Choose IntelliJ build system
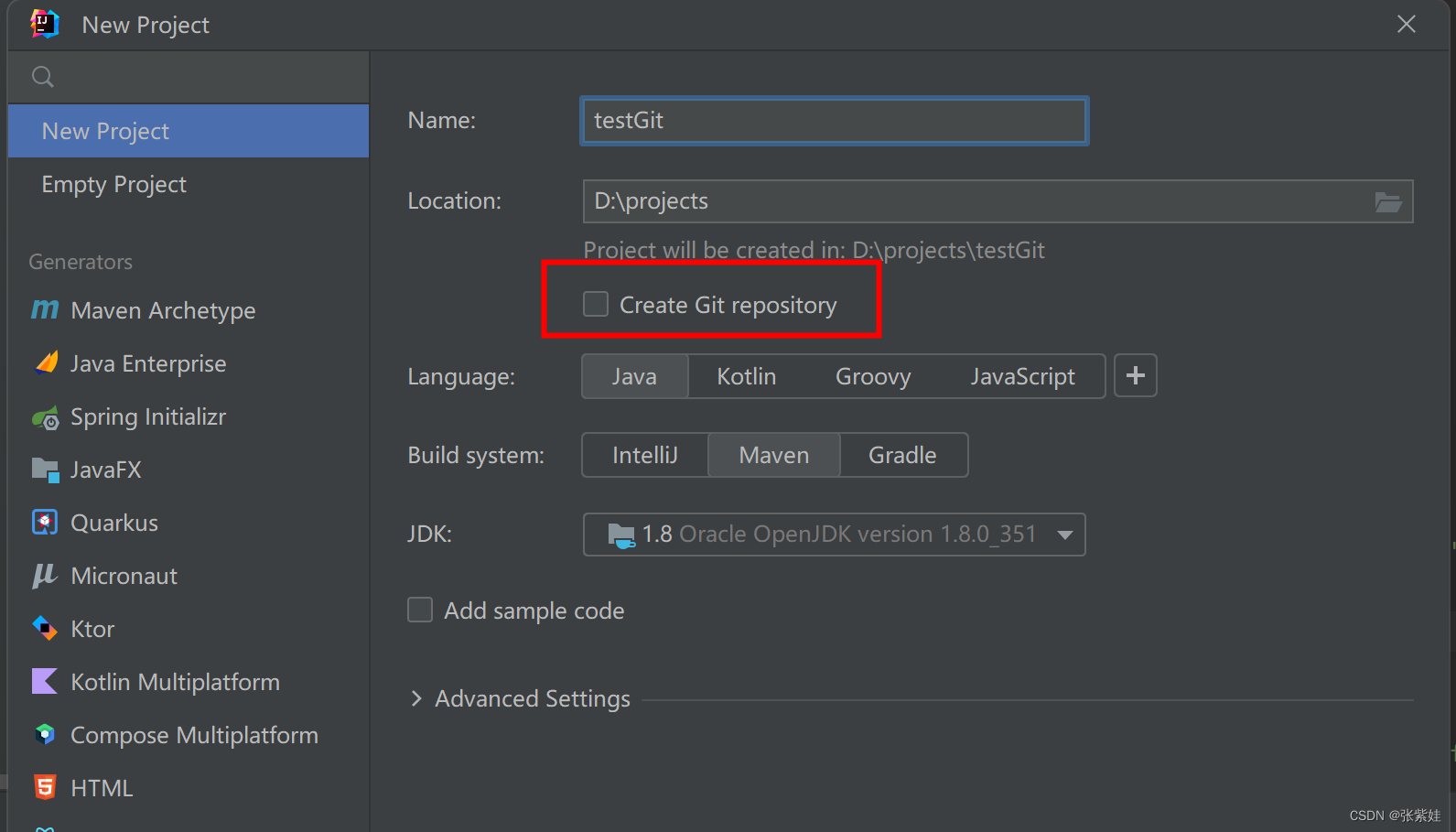Viewport: 1456px width, 832px height. coord(645,455)
